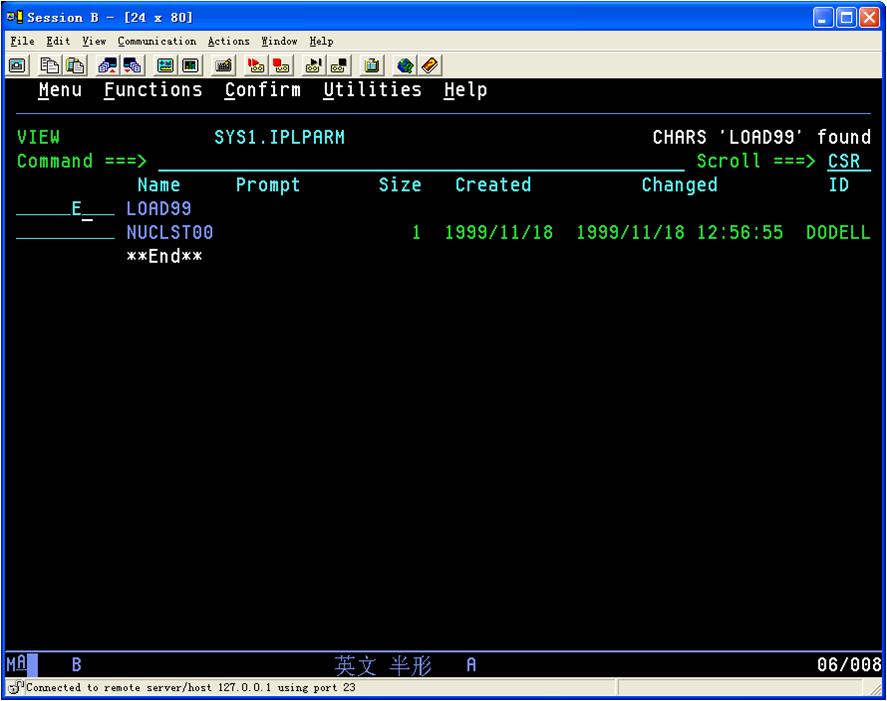
Task: Open the Help index book icon
Action: (430, 66)
